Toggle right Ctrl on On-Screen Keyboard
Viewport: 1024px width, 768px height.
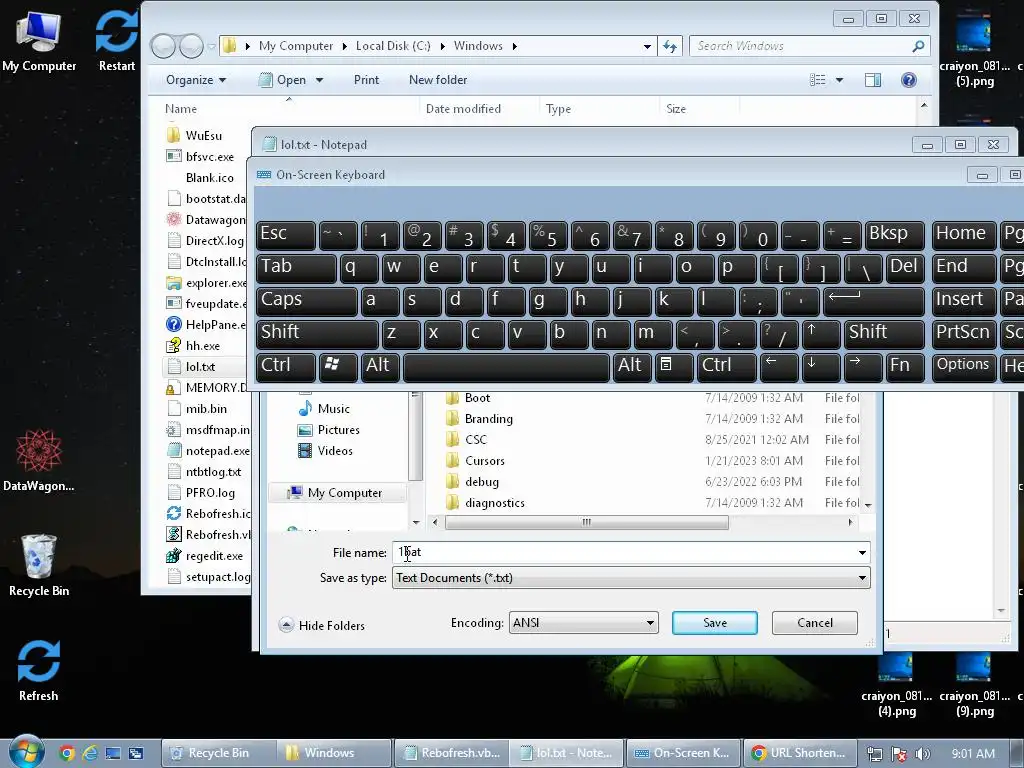[x=726, y=366]
